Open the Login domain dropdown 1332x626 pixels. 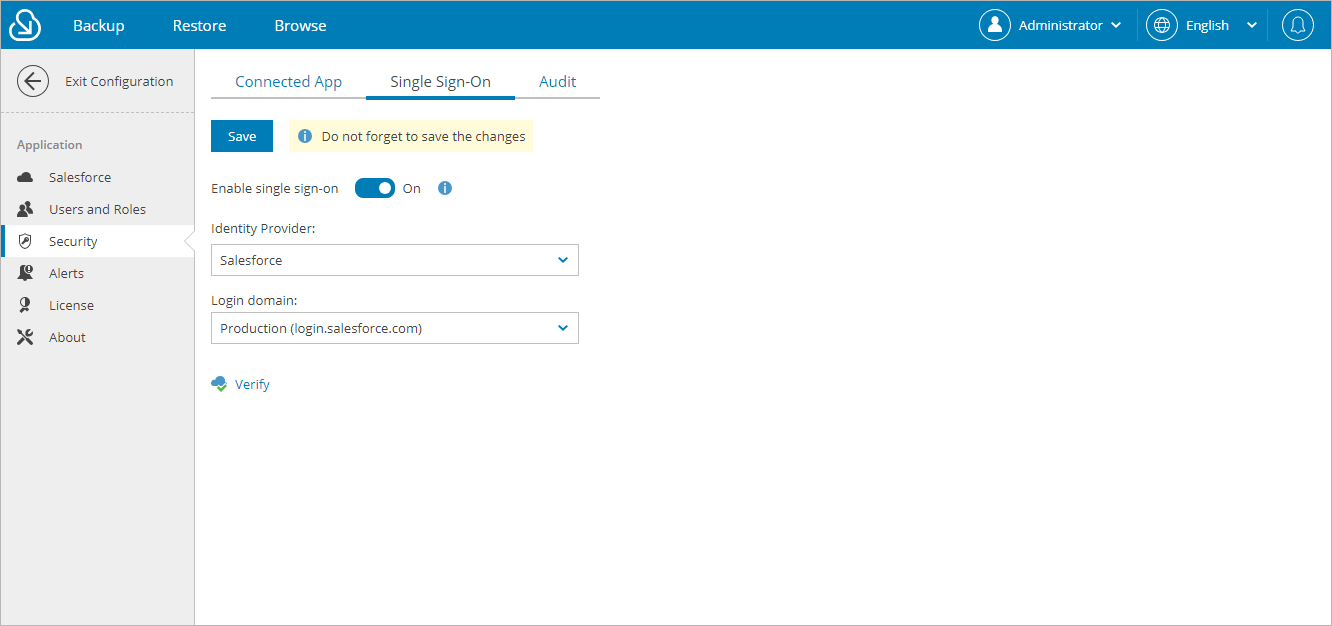395,328
